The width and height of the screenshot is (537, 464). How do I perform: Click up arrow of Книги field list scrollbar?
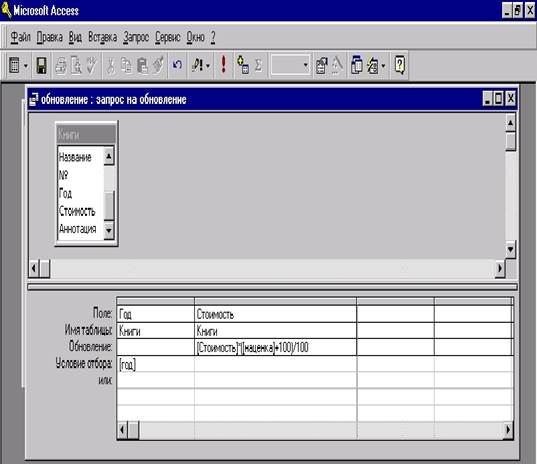(109, 156)
